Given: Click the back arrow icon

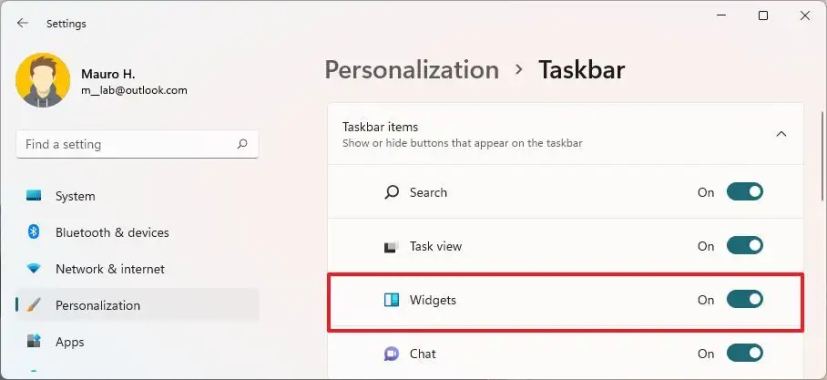Looking at the screenshot, I should (x=22, y=23).
